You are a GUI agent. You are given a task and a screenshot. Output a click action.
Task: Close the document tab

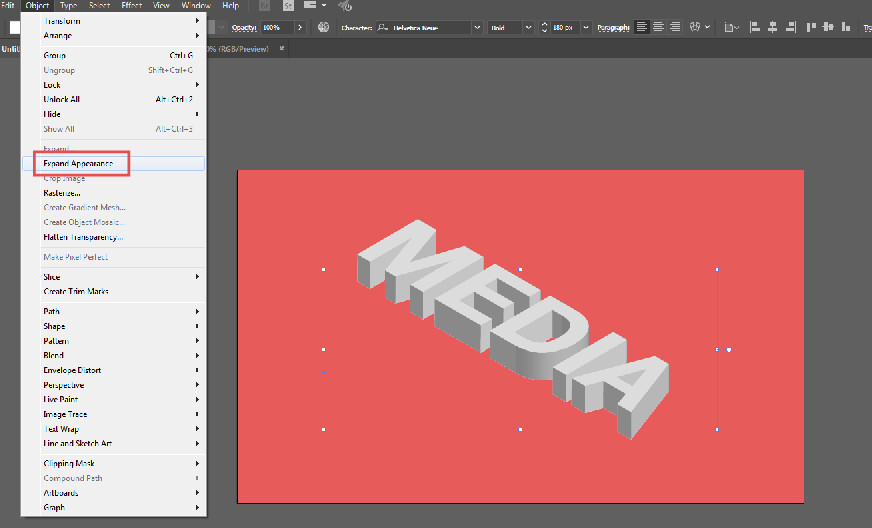tap(282, 47)
